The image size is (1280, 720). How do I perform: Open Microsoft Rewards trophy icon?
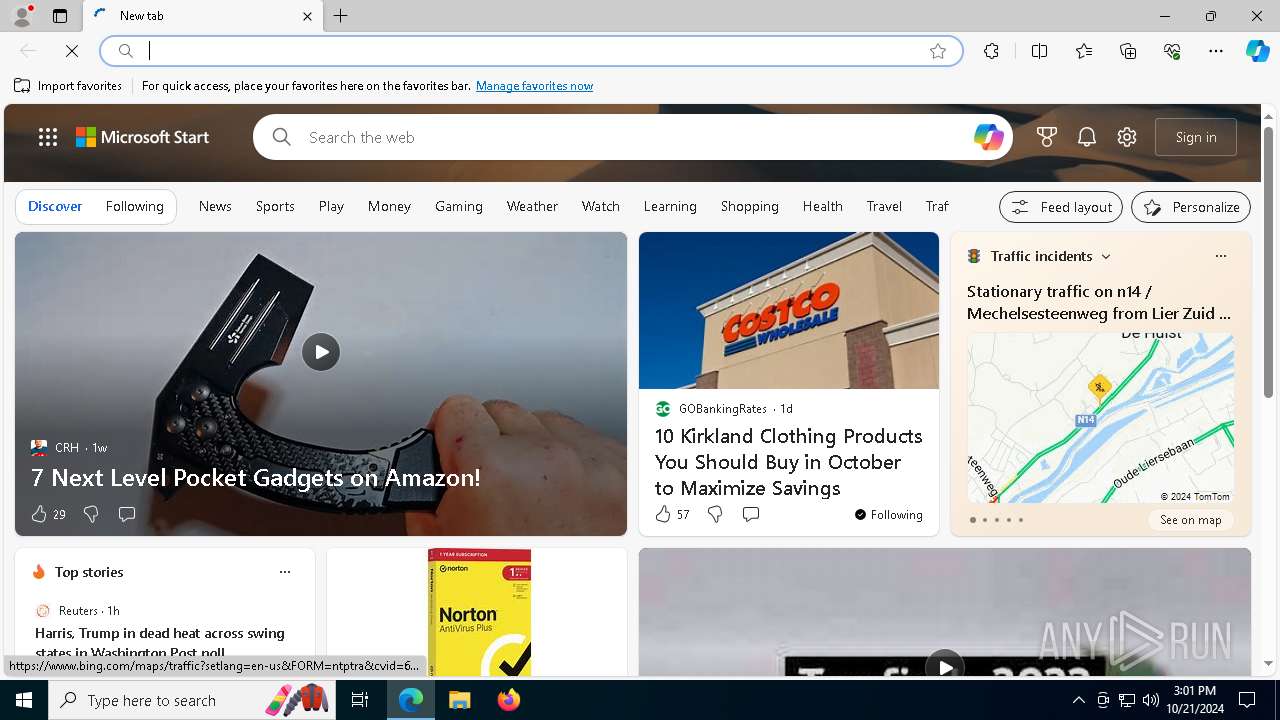1047,137
